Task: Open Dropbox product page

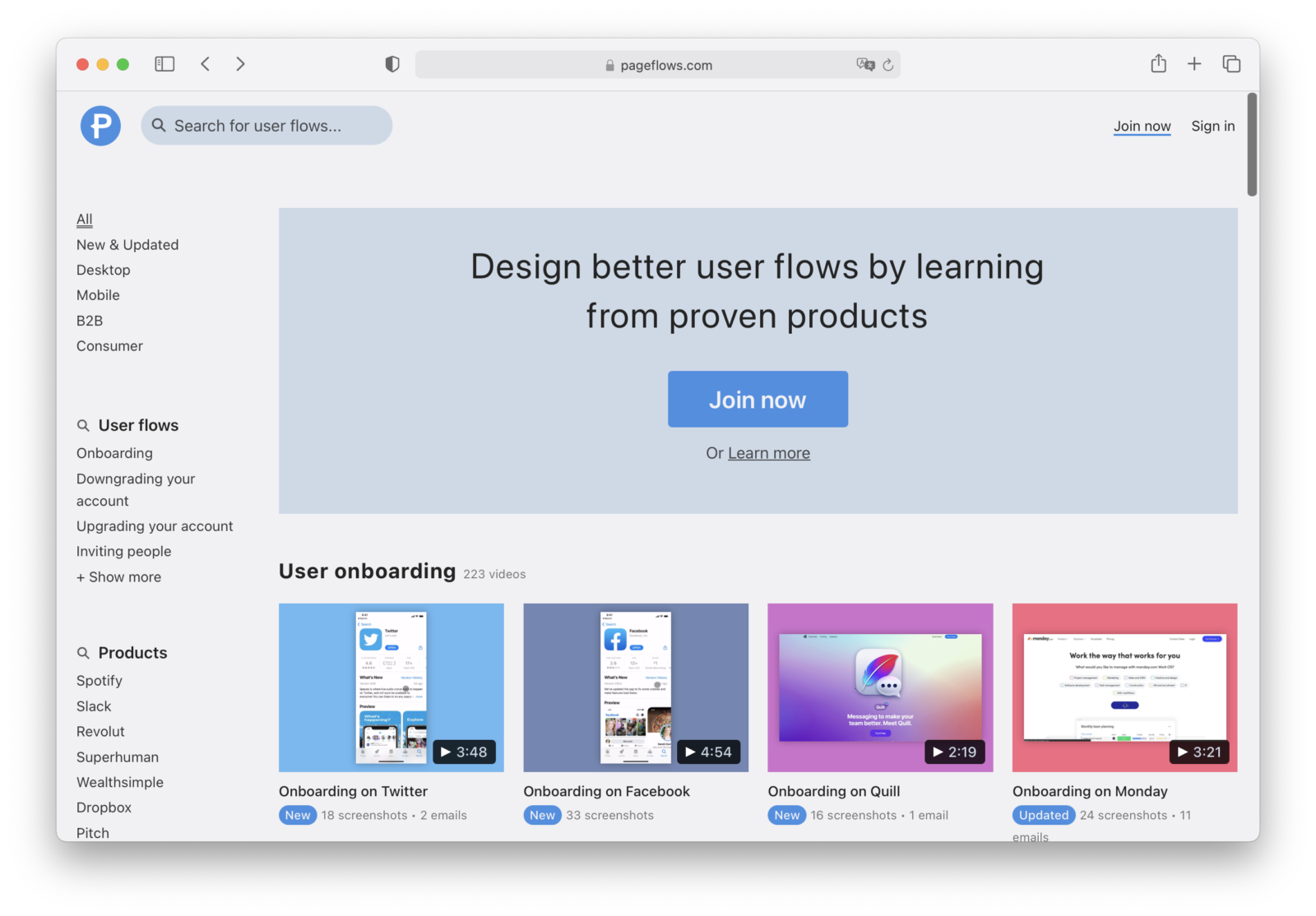Action: [x=104, y=807]
